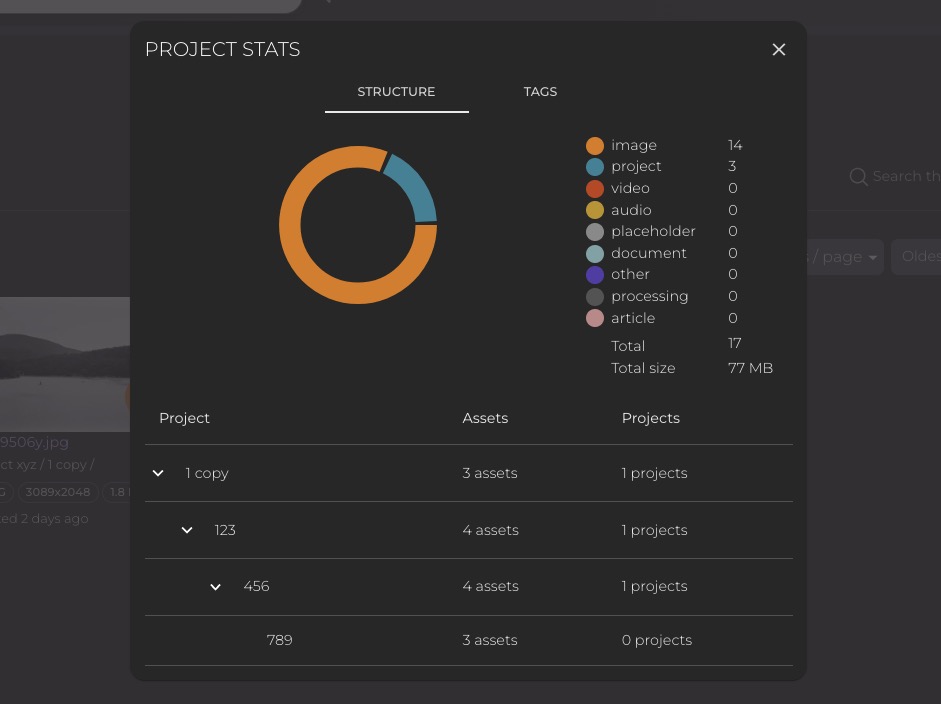Click the red video legend dot
This screenshot has height=704, width=941.
coord(595,189)
